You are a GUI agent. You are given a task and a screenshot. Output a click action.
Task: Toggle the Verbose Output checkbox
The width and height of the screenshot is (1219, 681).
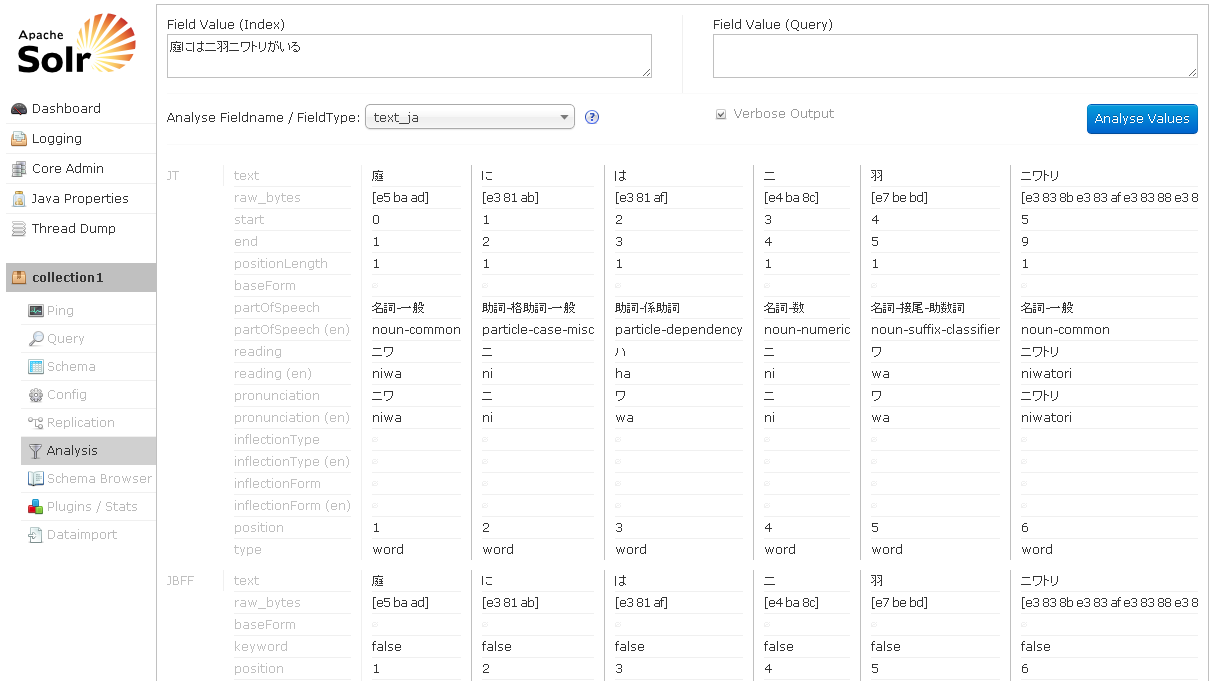click(721, 114)
